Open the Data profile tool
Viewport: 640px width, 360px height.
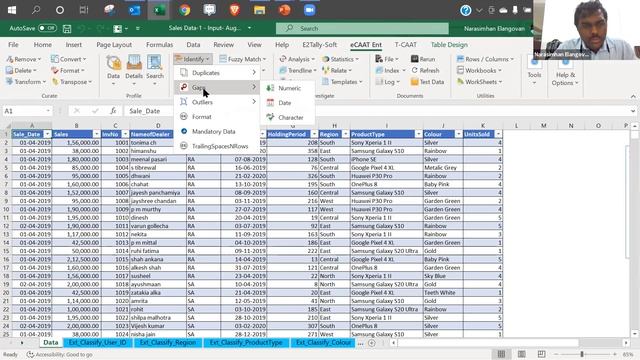113,70
